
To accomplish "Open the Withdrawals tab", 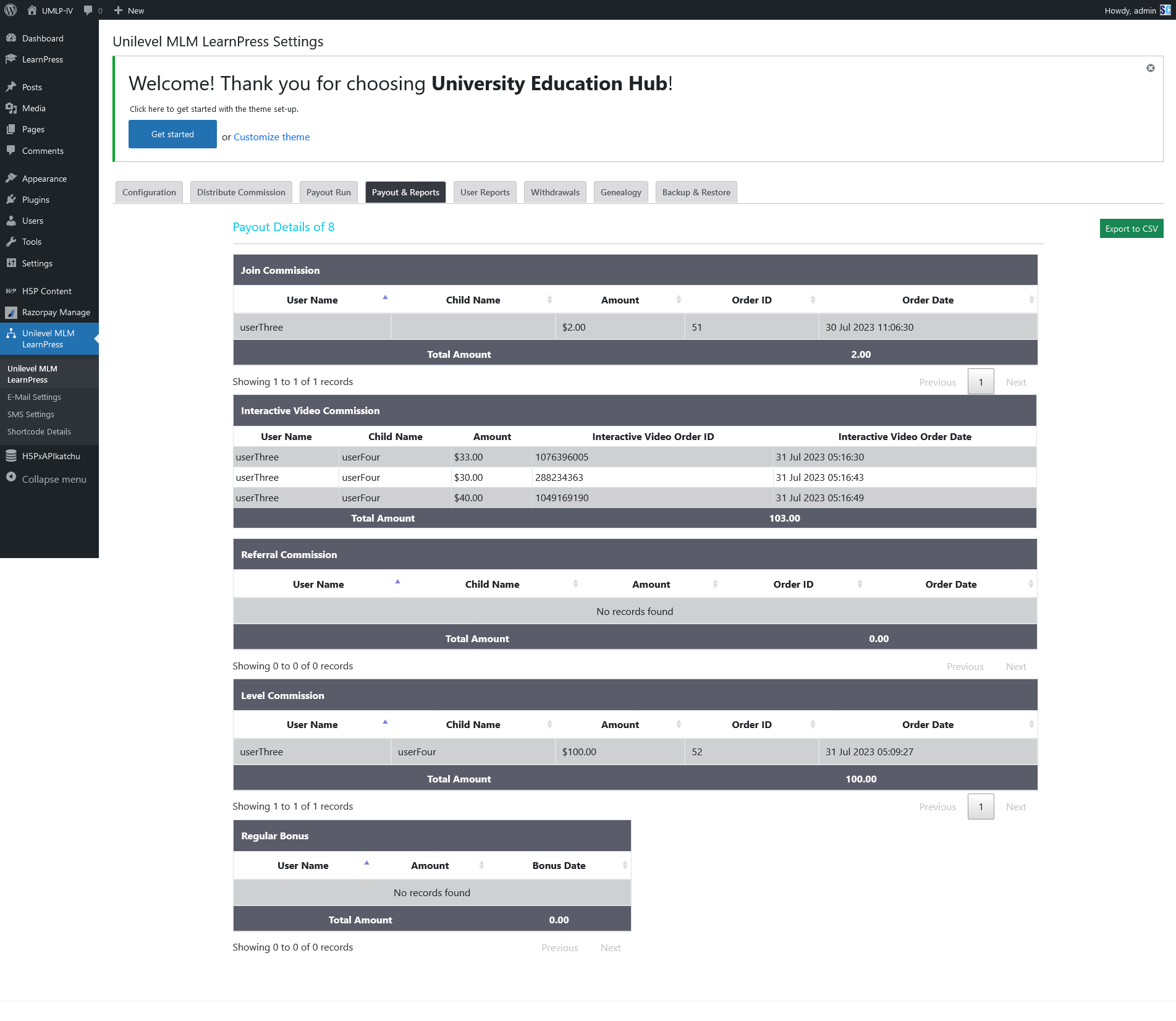I will 554,192.
